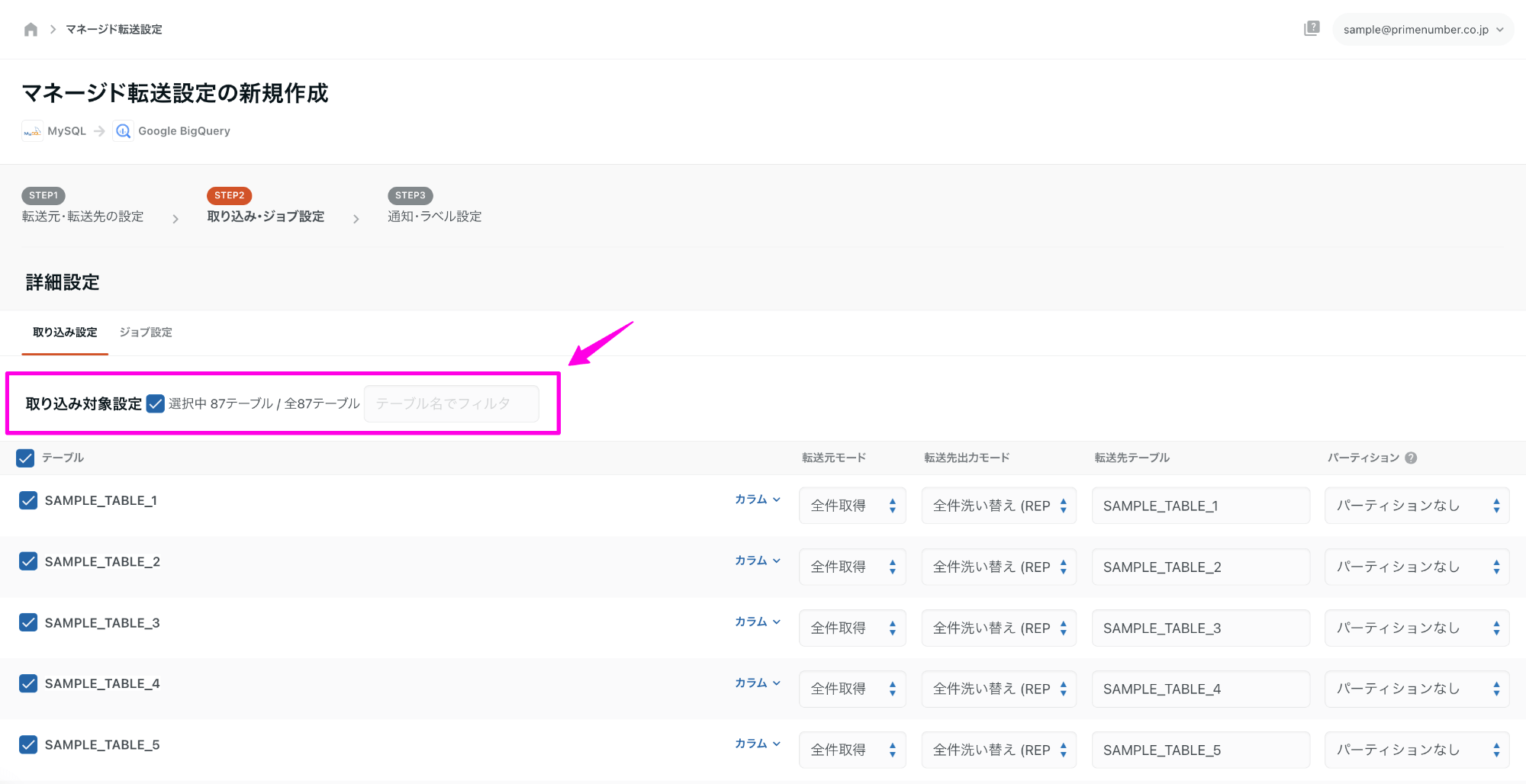The height and width of the screenshot is (784, 1526).
Task: Open パーティション dropdown for SAMPLE_TABLE_5
Action: click(1417, 750)
